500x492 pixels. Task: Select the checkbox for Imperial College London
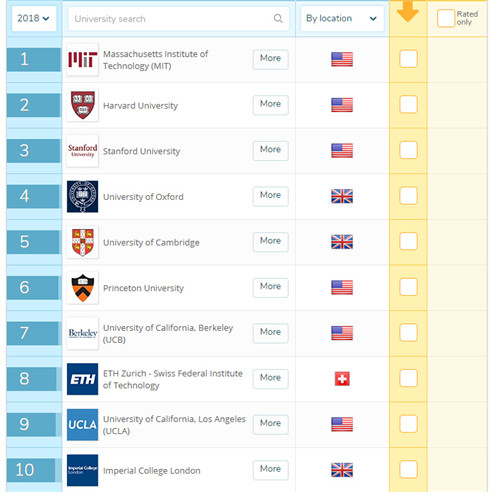[x=408, y=469]
